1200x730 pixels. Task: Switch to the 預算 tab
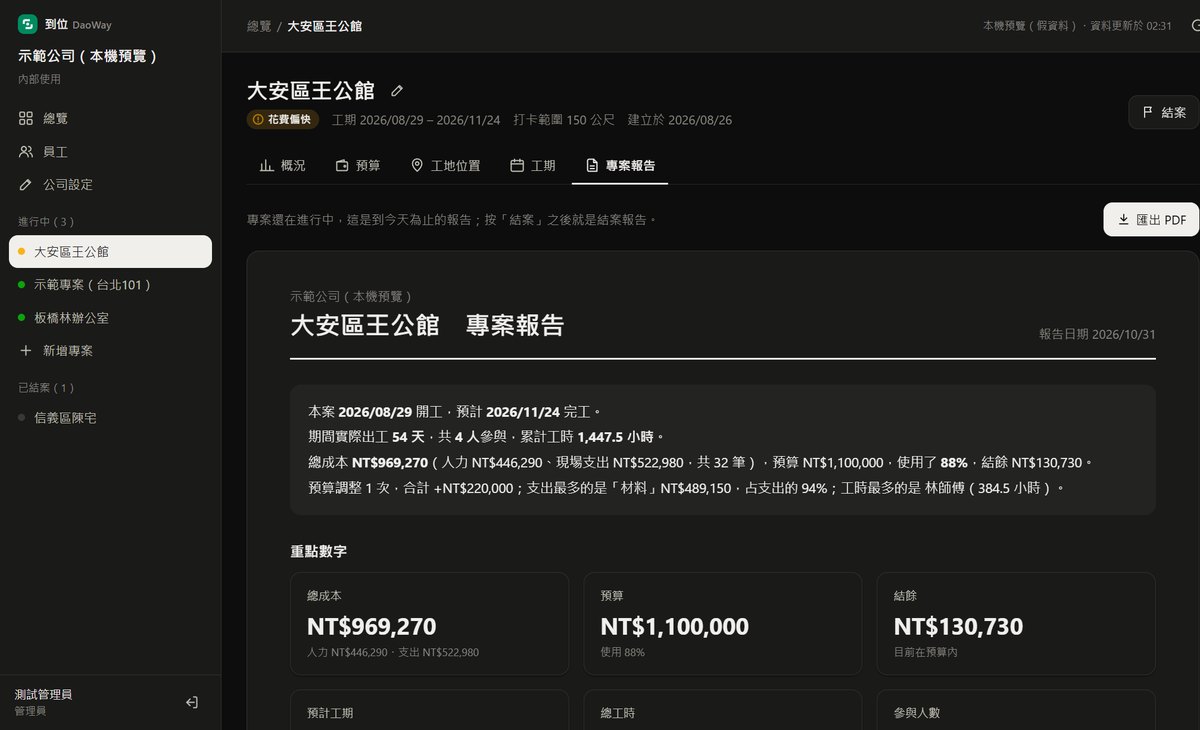tap(358, 165)
